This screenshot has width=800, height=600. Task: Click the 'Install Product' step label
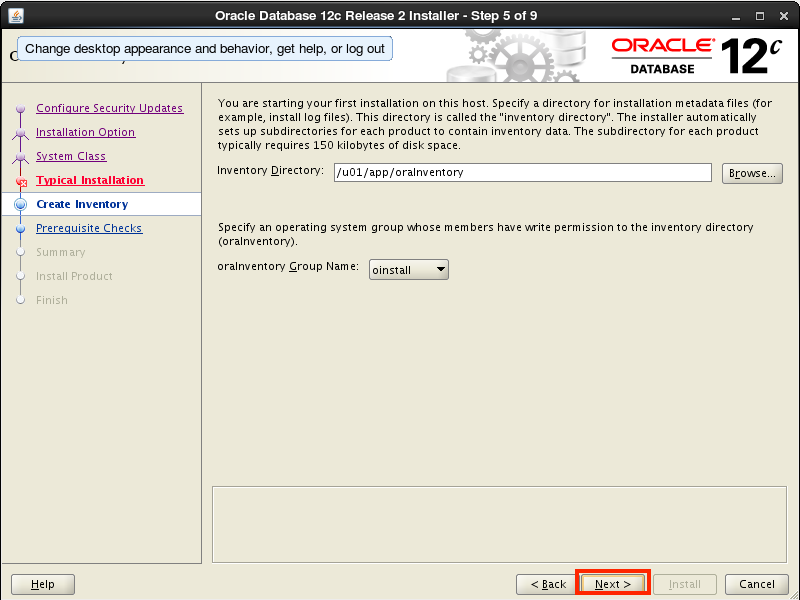click(74, 276)
